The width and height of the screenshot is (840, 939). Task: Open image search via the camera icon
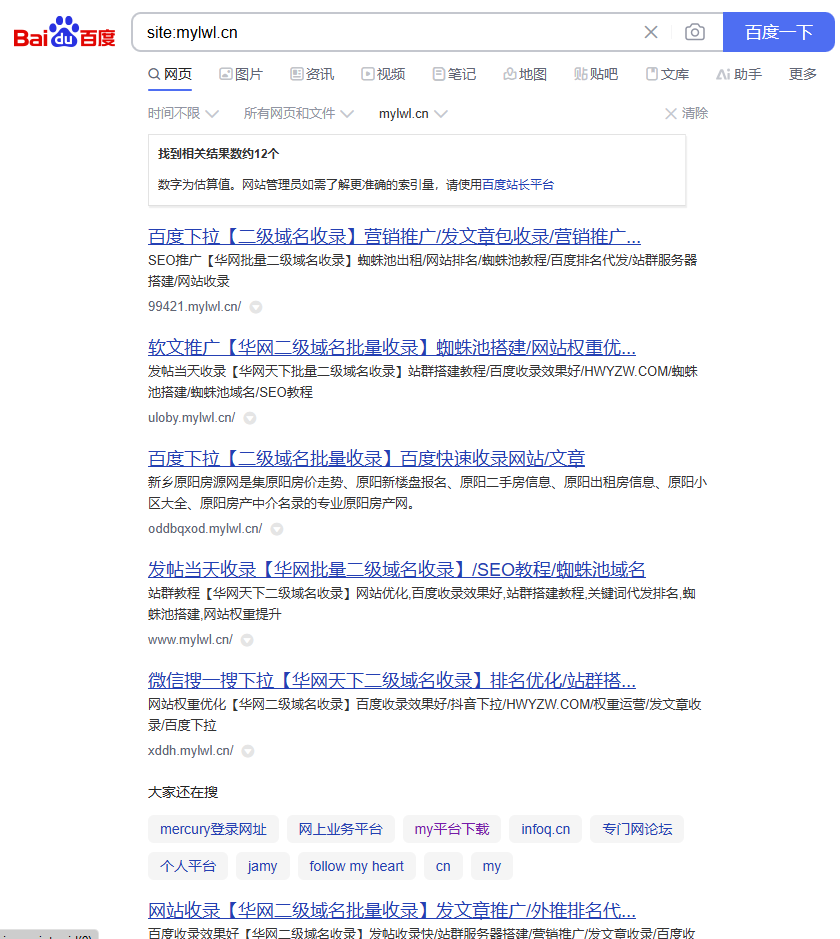[695, 32]
